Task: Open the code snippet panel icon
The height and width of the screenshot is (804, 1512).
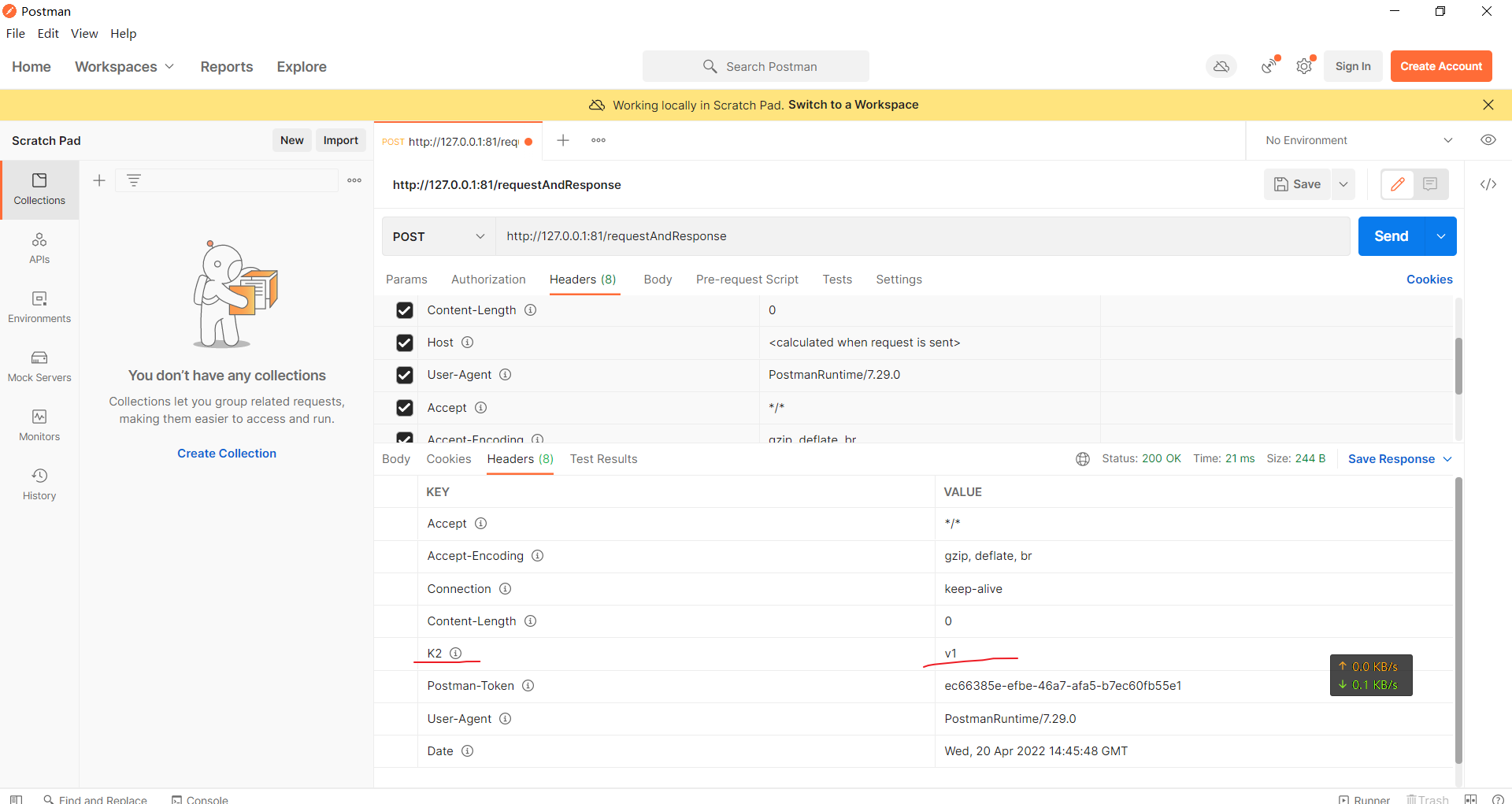Action: click(x=1488, y=184)
